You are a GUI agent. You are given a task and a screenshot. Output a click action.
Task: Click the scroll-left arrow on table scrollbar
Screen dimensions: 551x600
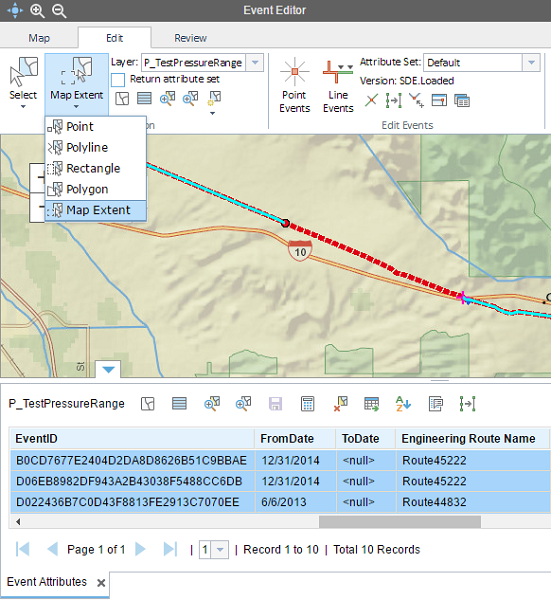tap(18, 522)
